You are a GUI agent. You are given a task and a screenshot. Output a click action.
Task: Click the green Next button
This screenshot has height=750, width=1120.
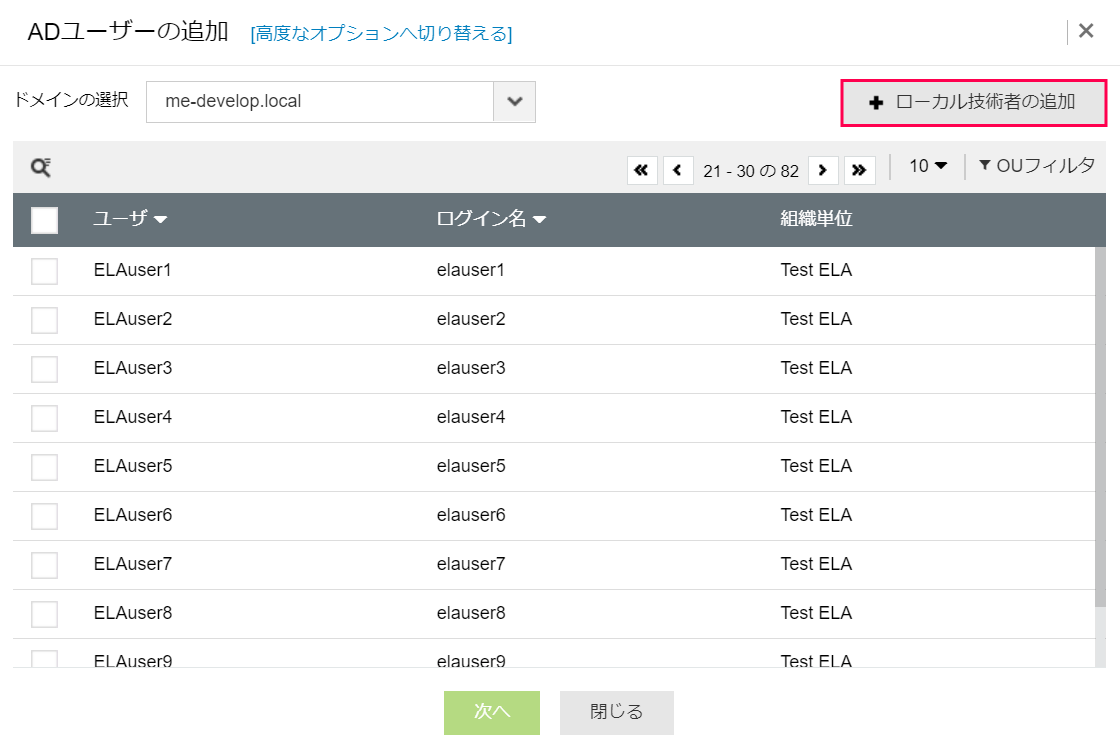(492, 712)
